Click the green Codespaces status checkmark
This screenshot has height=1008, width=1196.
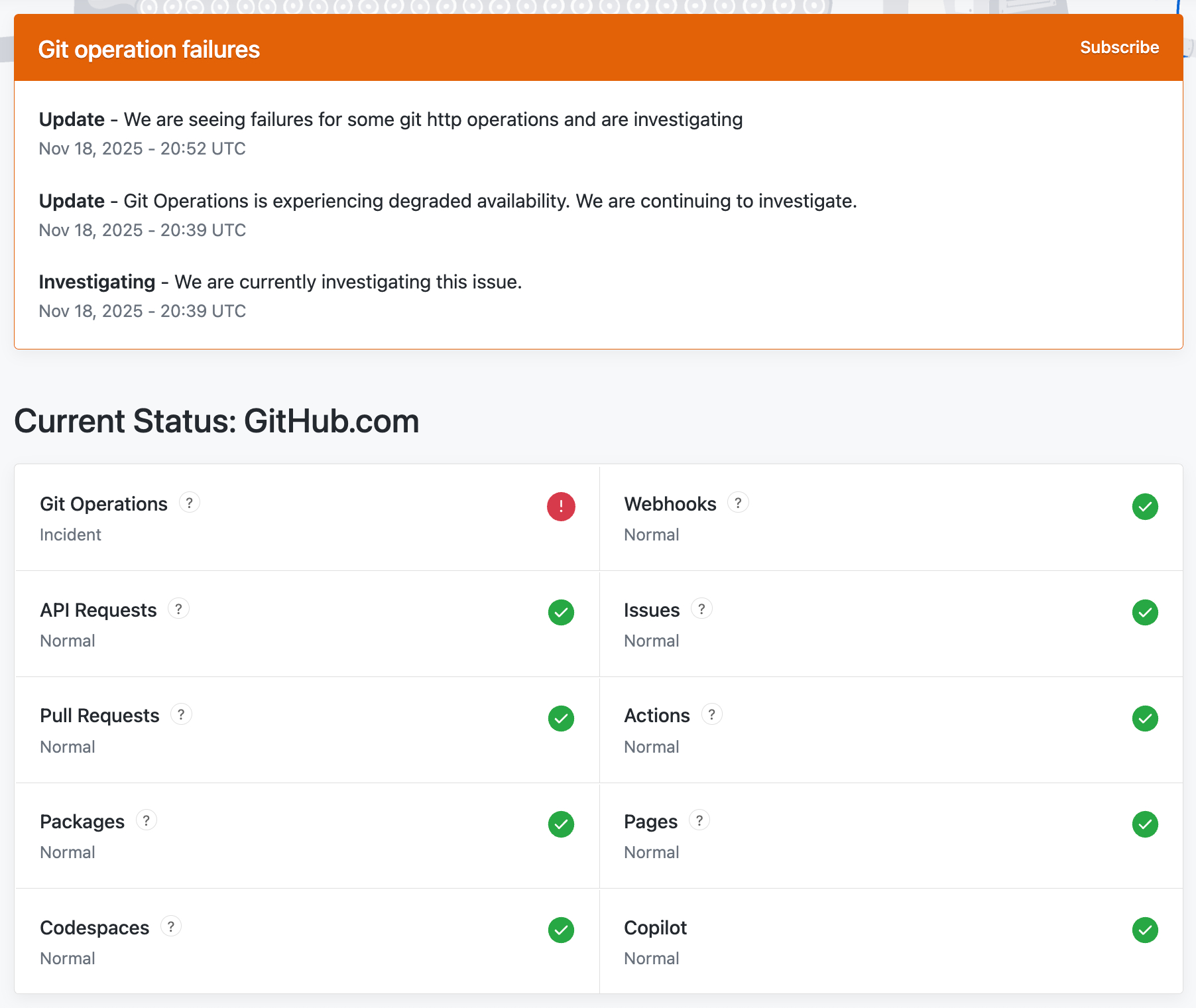tap(561, 930)
